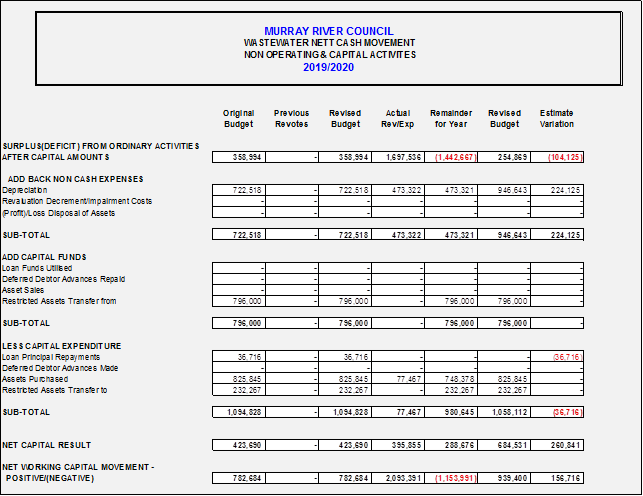Select the 1,058,112 sub-total cell
The image size is (643, 496).
(x=504, y=412)
